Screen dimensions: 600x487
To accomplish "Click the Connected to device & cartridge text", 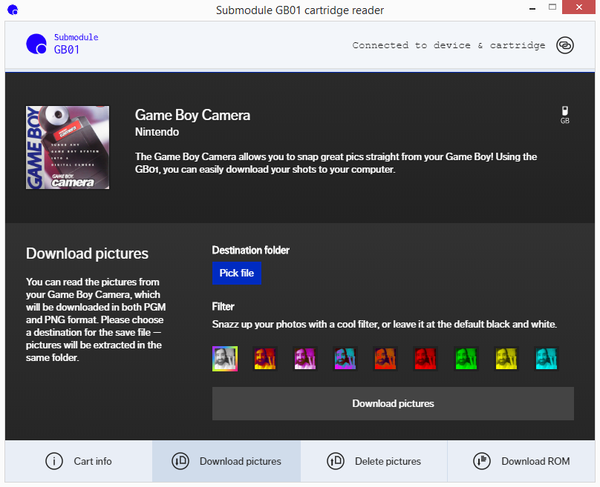I will (449, 45).
